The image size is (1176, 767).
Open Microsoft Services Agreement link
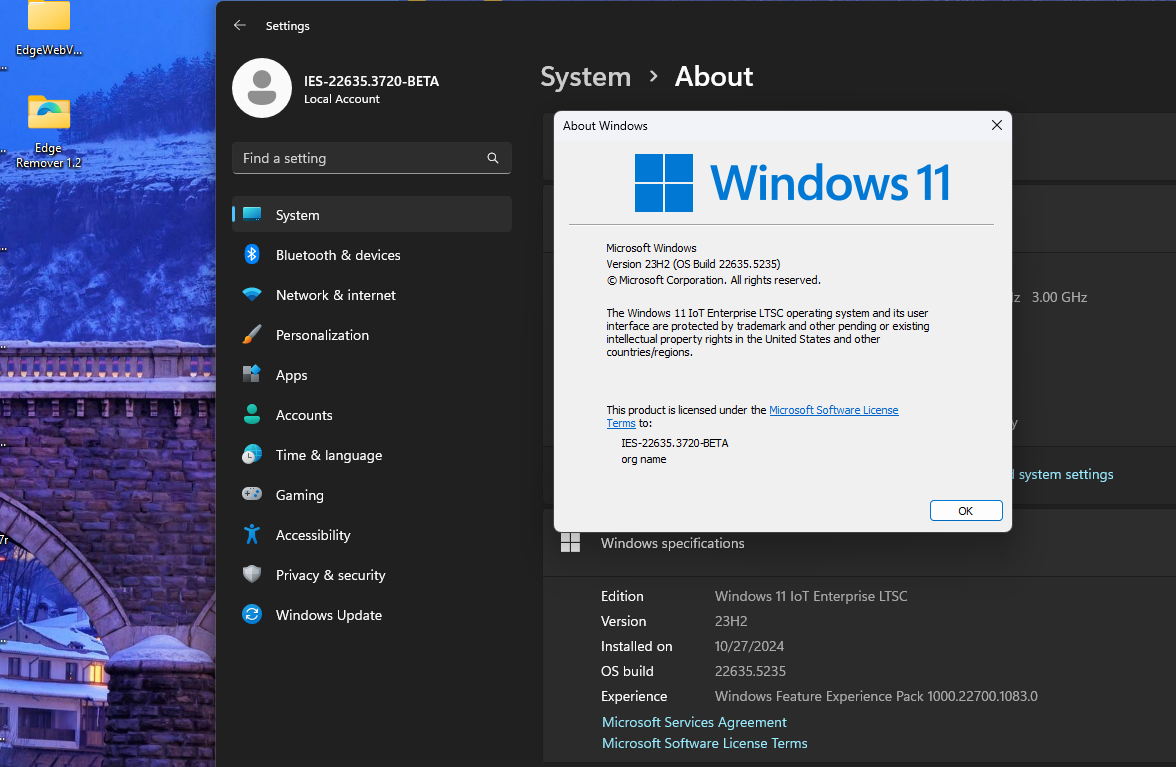tap(694, 722)
